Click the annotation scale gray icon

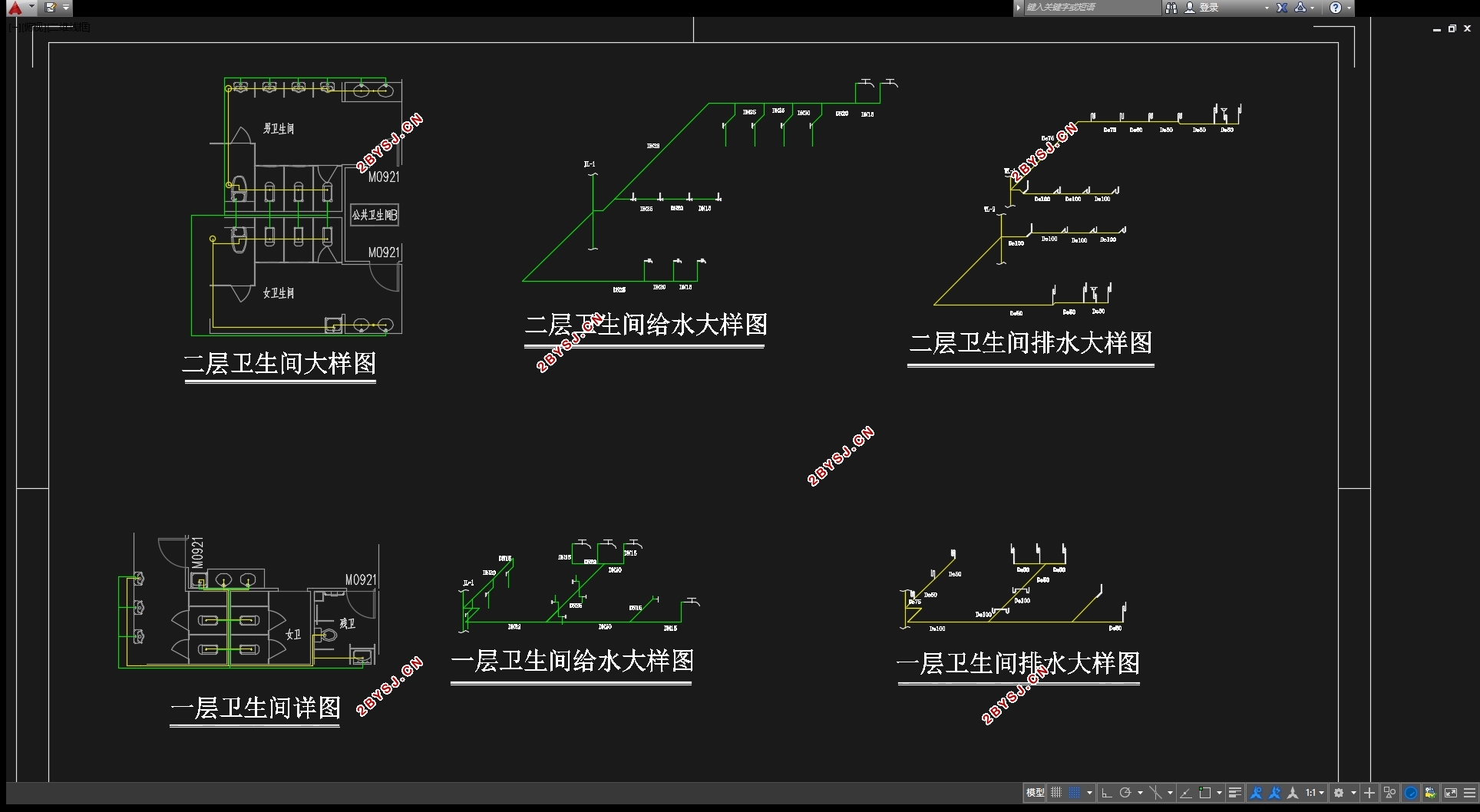[x=1293, y=793]
